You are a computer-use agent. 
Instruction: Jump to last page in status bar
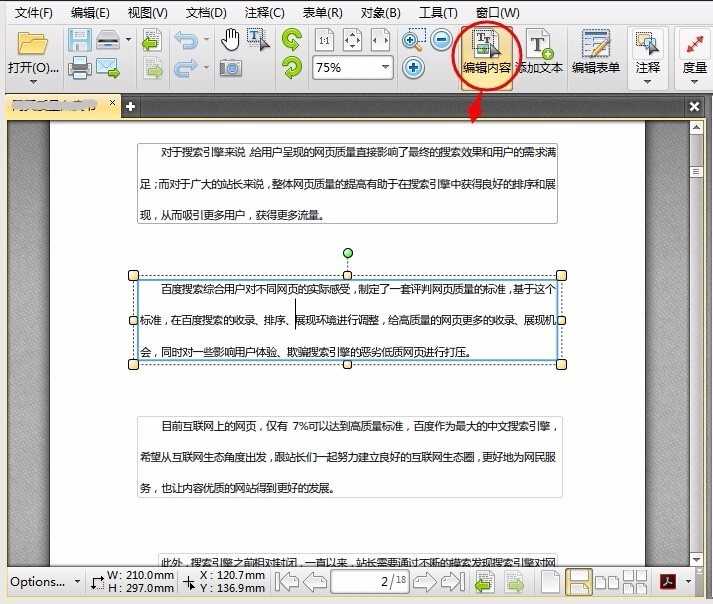[x=453, y=582]
